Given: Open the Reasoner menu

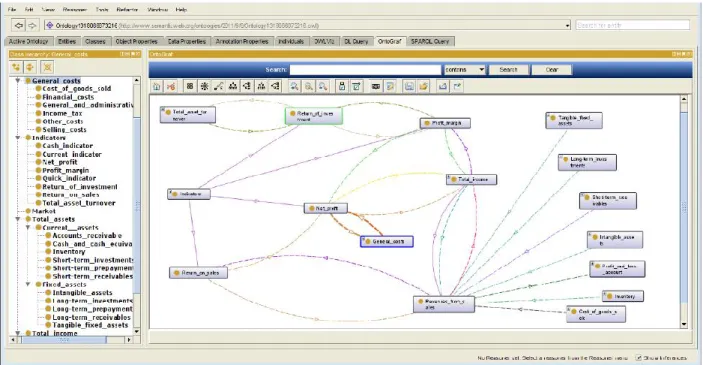Looking at the screenshot, I should 75,9.
